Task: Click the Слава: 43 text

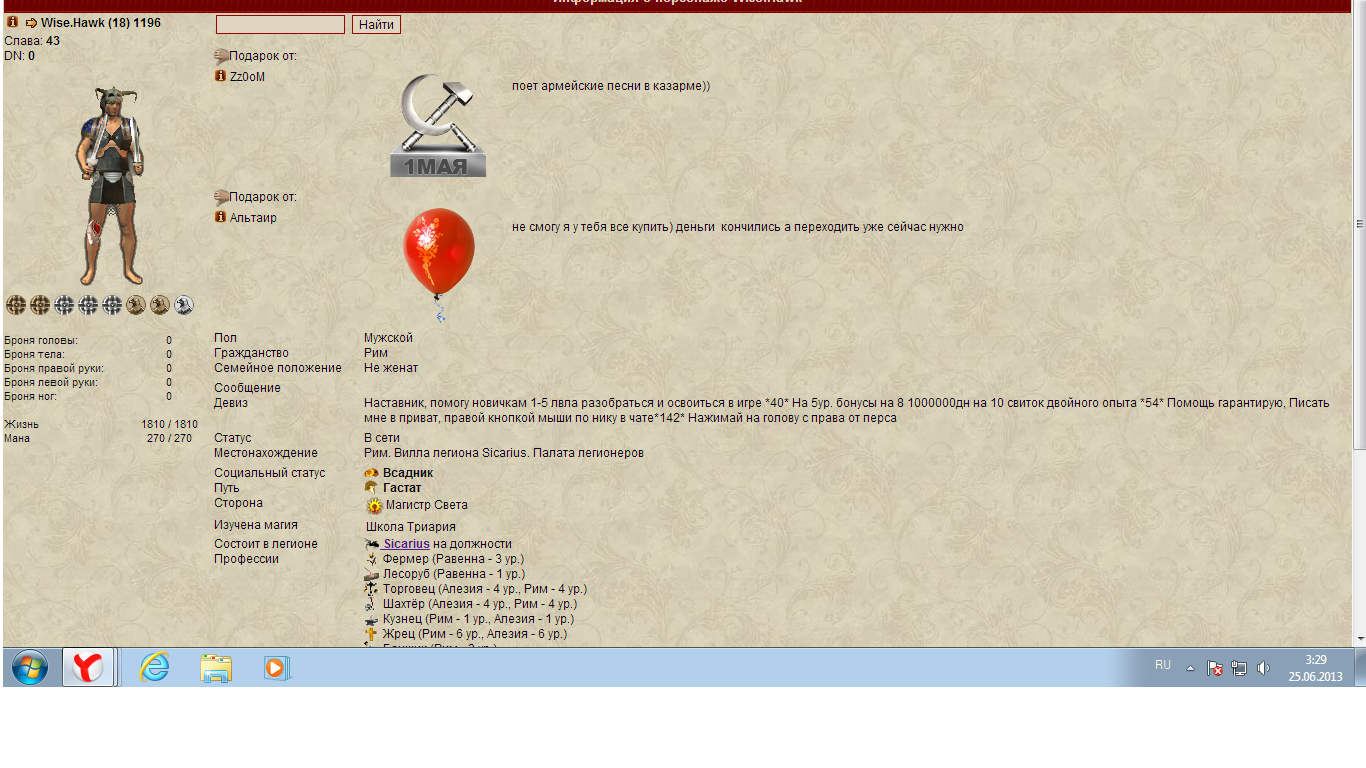Action: [x=32, y=41]
